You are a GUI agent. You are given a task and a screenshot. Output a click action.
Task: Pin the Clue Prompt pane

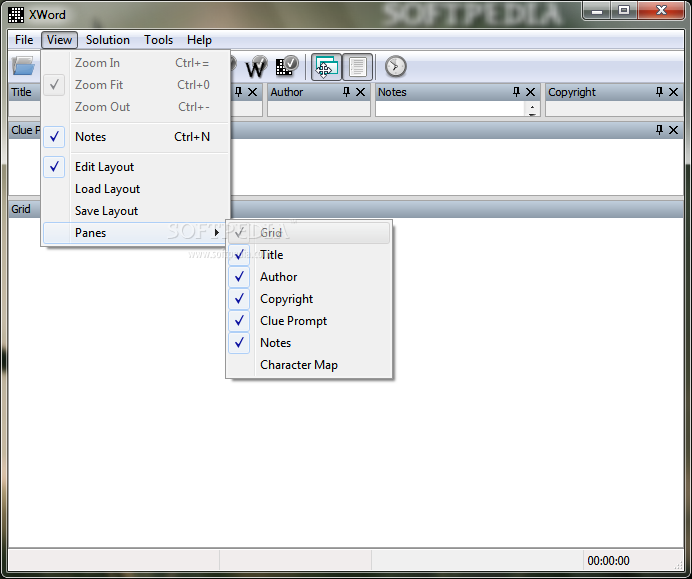tap(659, 130)
